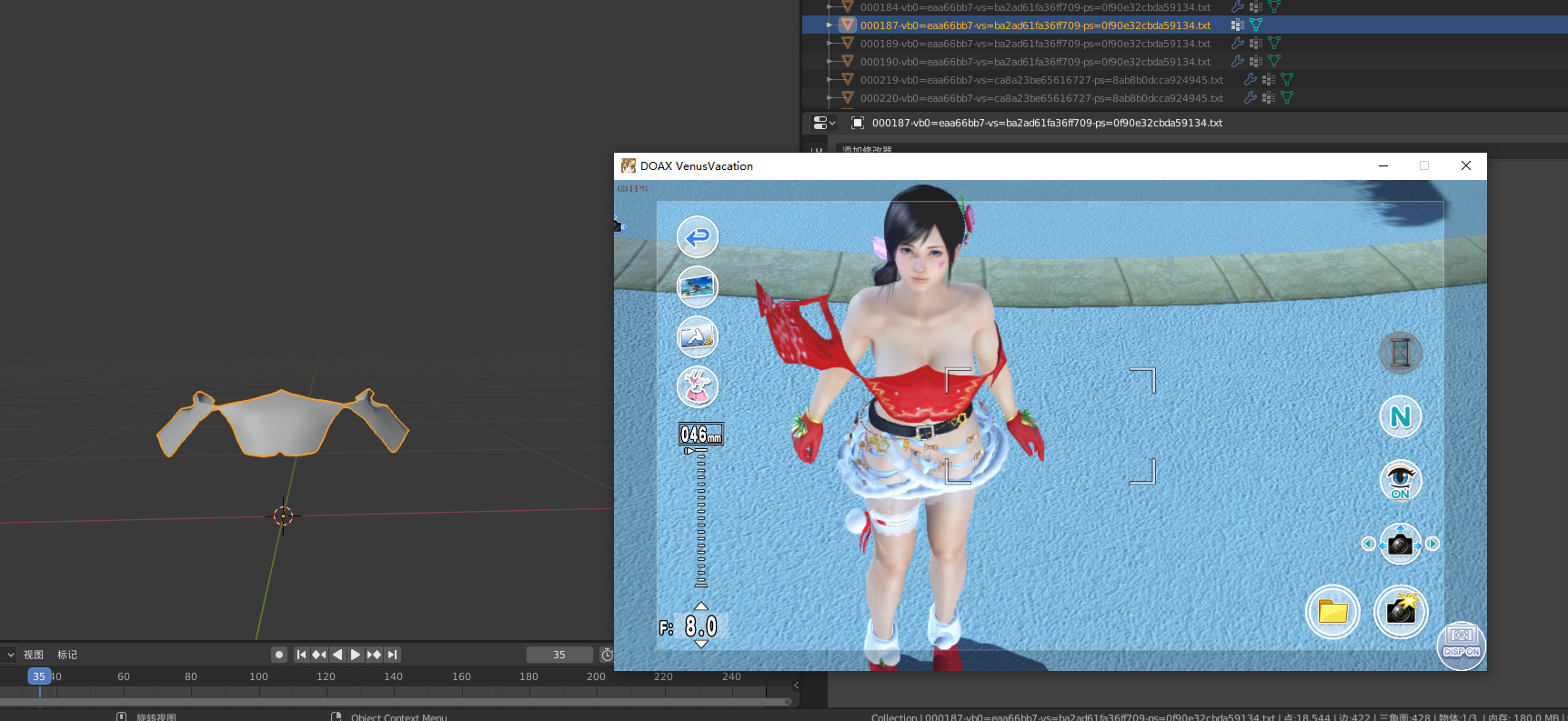Expand the 000187-vb0 outliner row
Image resolution: width=1568 pixels, height=721 pixels.
[829, 25]
